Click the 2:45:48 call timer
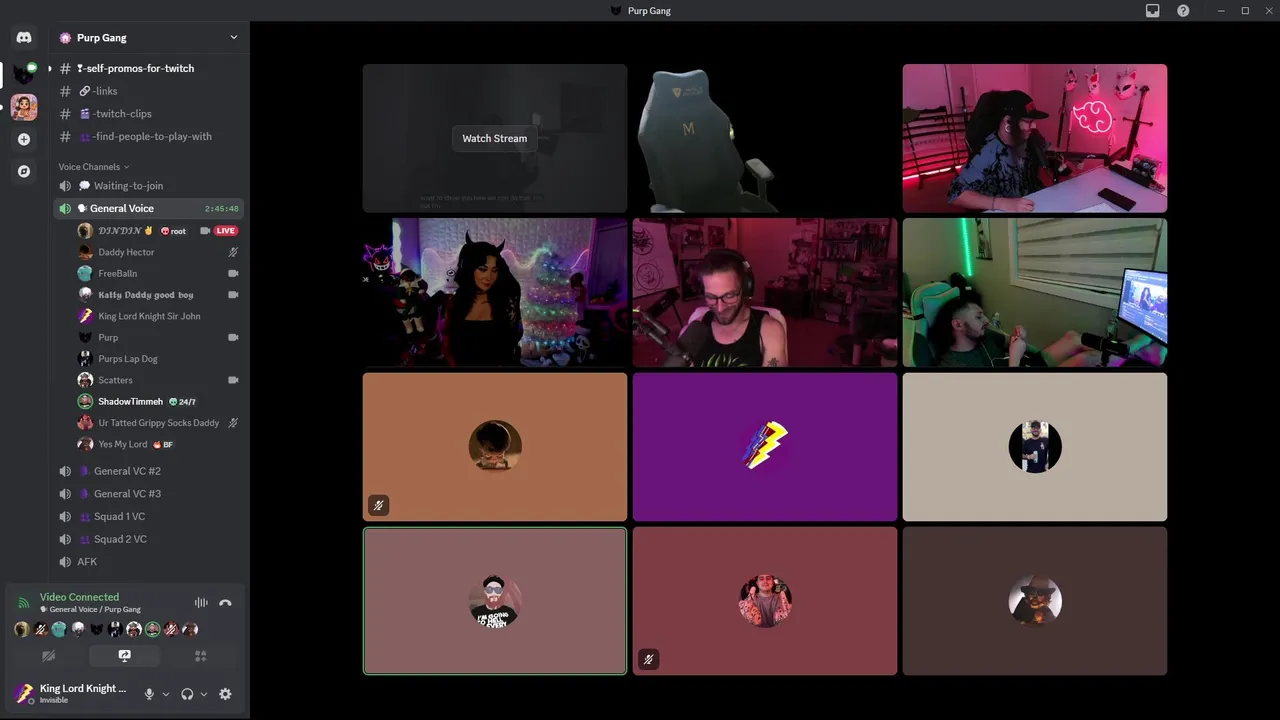 [222, 209]
